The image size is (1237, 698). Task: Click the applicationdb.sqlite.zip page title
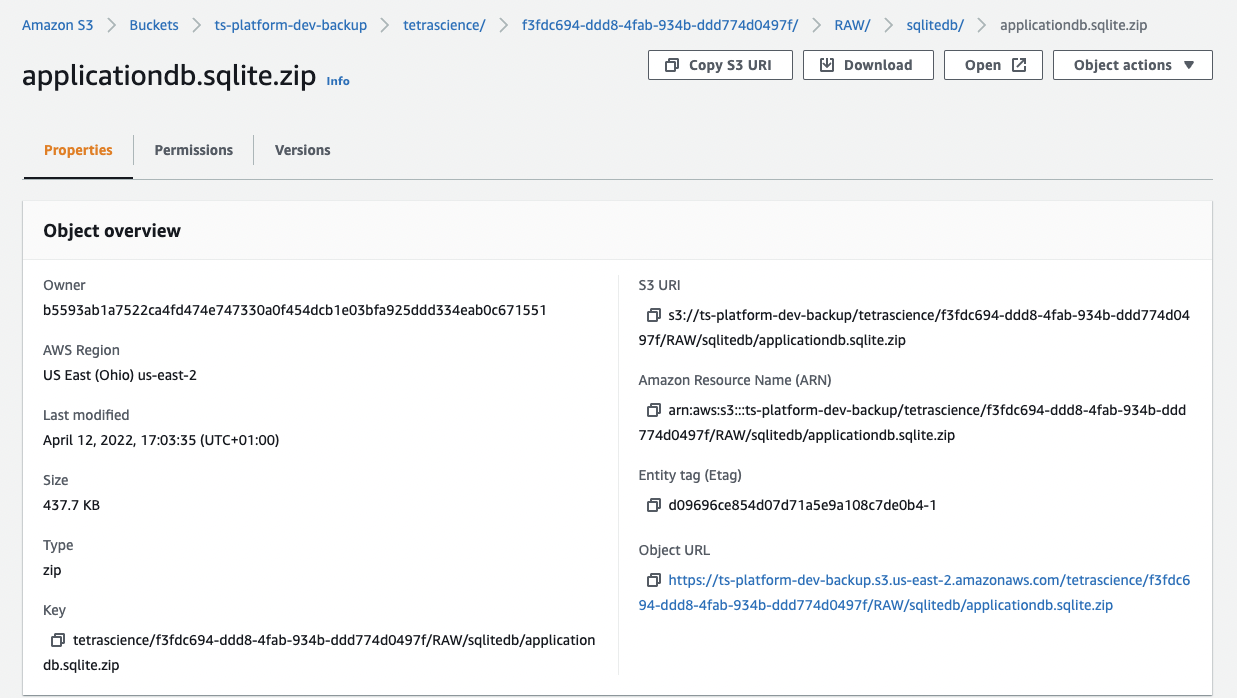click(169, 76)
